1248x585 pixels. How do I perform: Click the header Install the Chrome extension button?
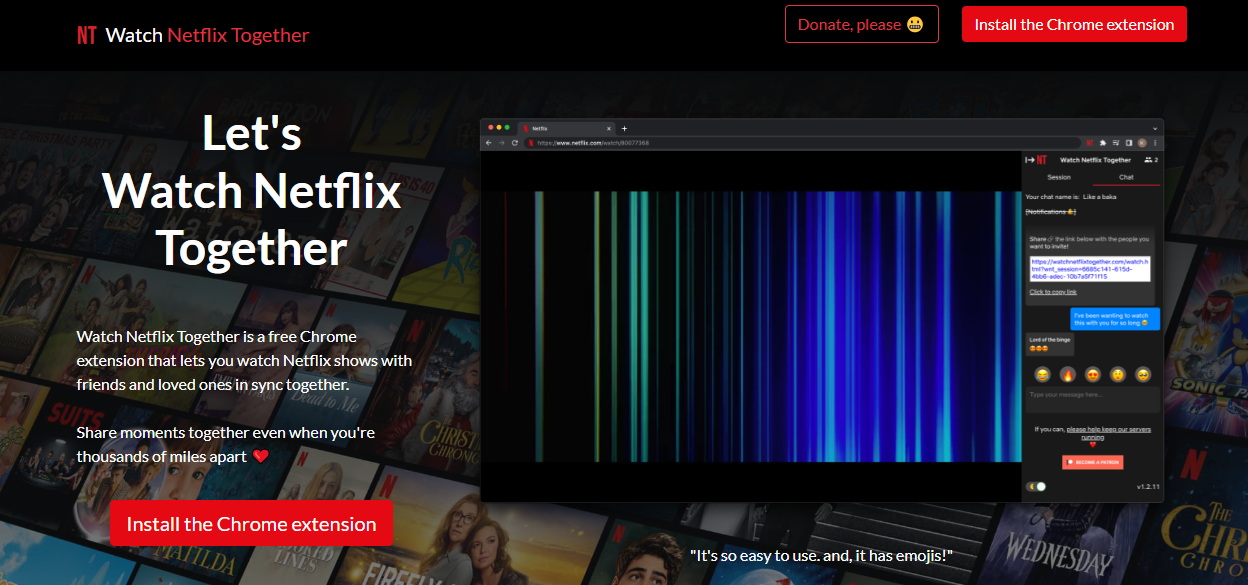[x=1074, y=24]
